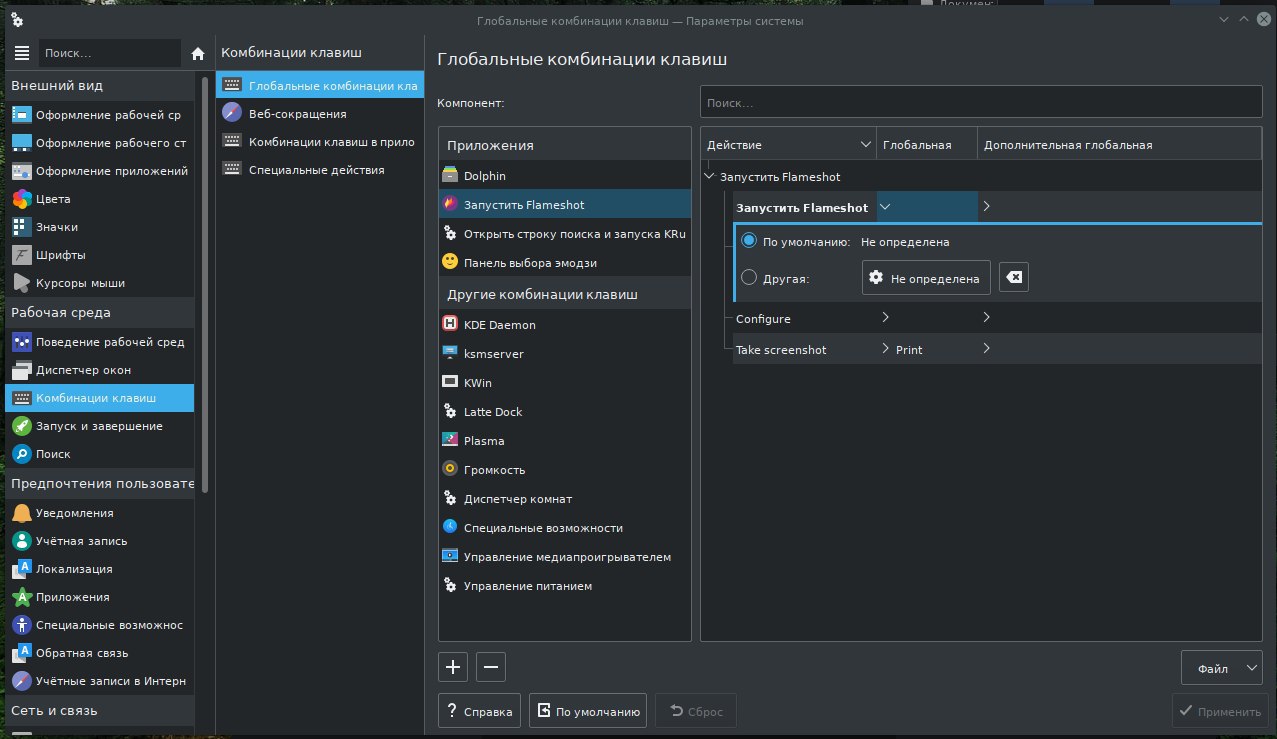Add a component with the plus button
The height and width of the screenshot is (739, 1277).
(x=454, y=667)
